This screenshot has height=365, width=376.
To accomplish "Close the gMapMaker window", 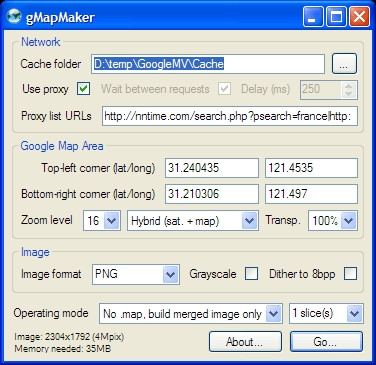I will coord(359,17).
